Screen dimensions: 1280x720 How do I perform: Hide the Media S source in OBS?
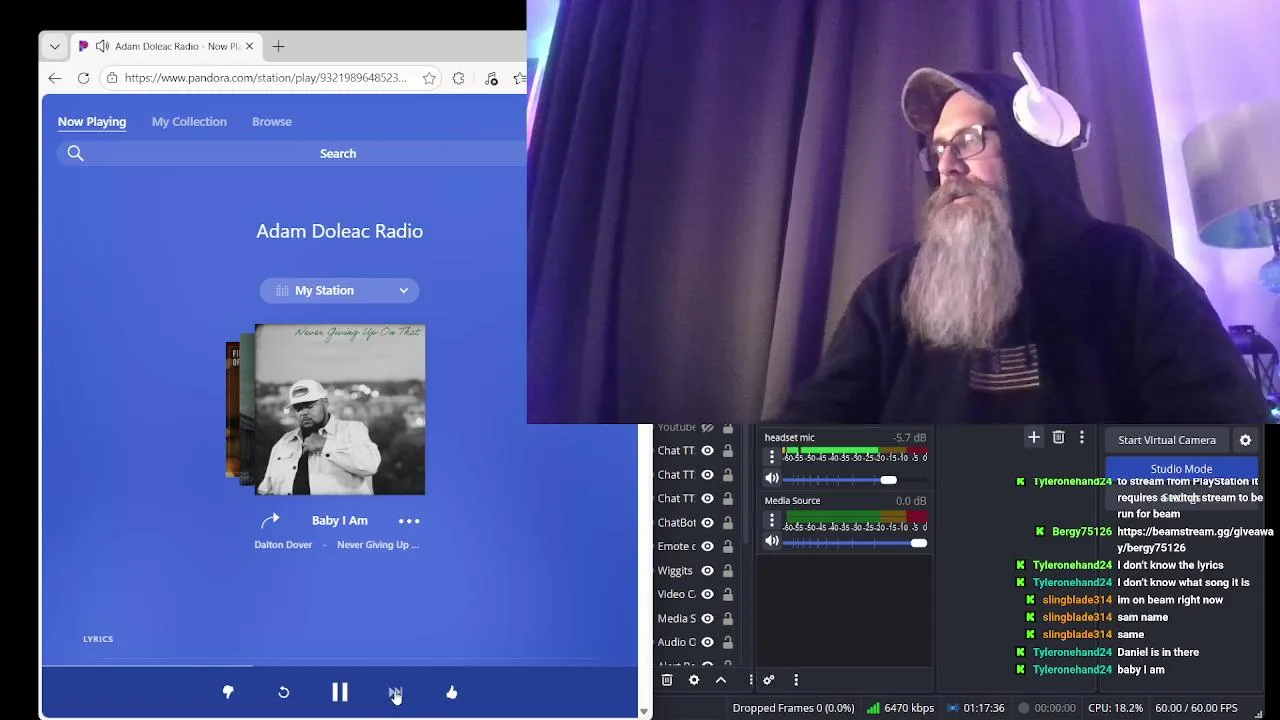tap(707, 618)
